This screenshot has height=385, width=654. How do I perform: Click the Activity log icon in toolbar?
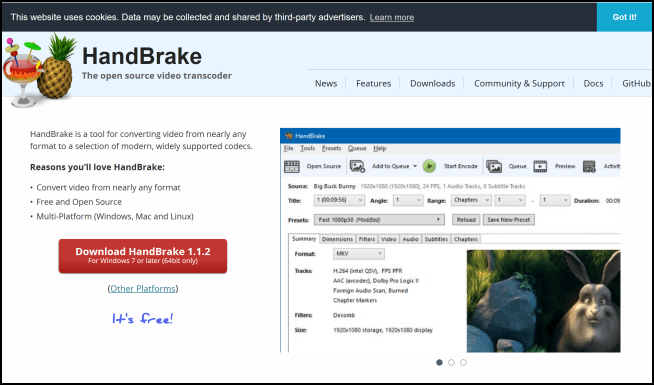pyautogui.click(x=589, y=166)
